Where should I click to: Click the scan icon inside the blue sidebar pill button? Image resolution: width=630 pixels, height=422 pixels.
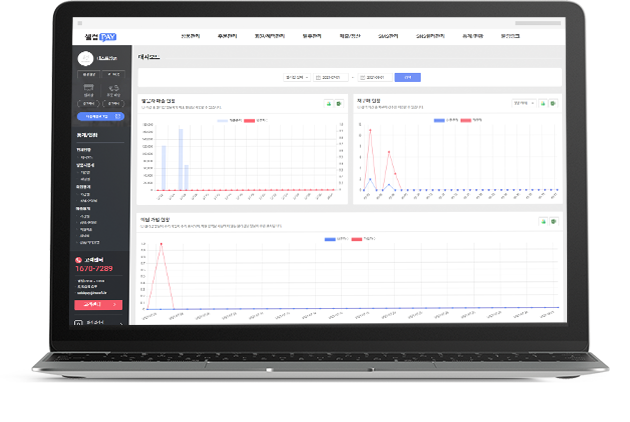coord(118,116)
